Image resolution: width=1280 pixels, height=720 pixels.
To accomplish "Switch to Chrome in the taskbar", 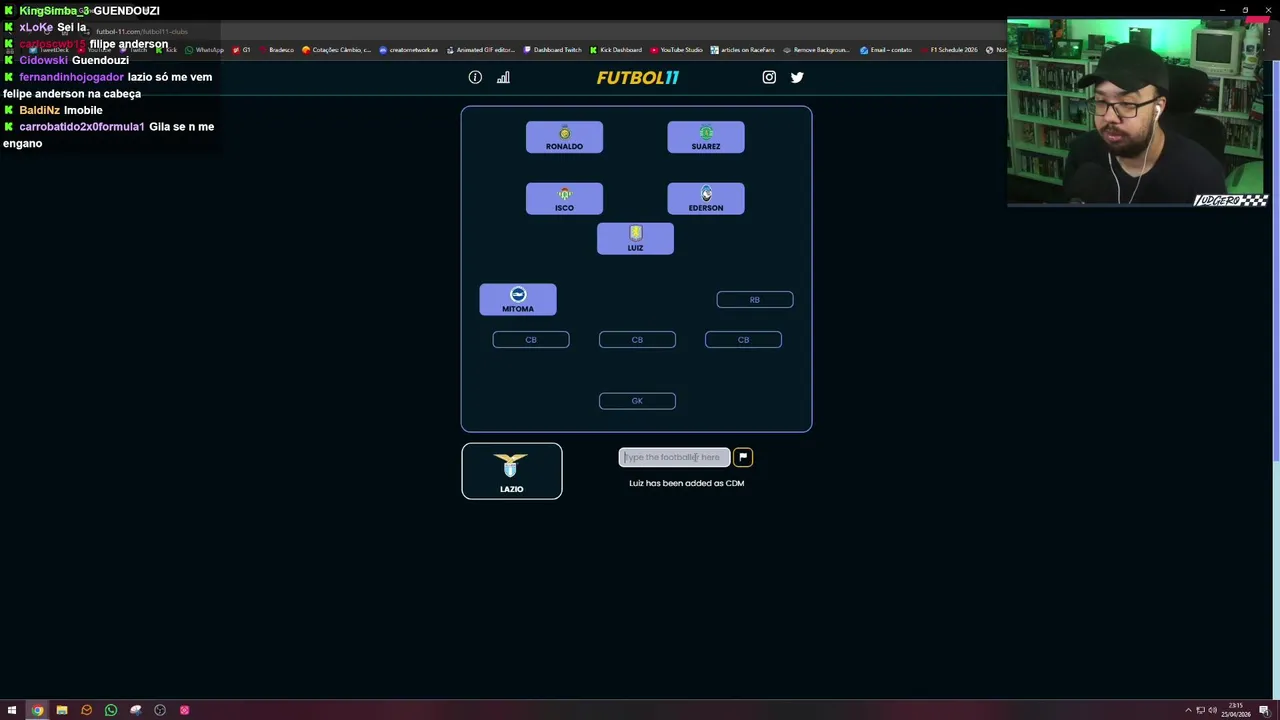I will 37,710.
